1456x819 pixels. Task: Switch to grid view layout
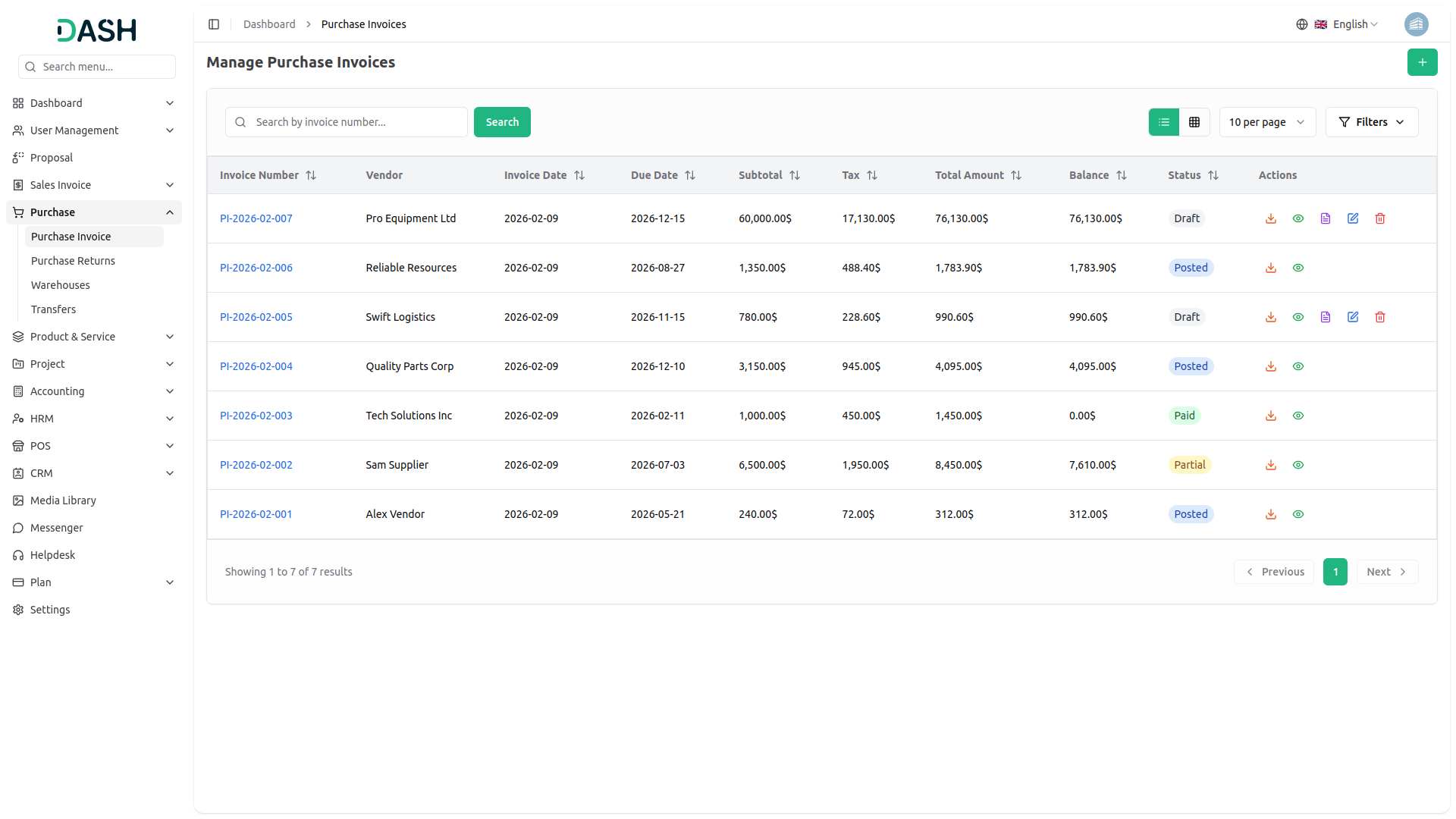click(1194, 122)
